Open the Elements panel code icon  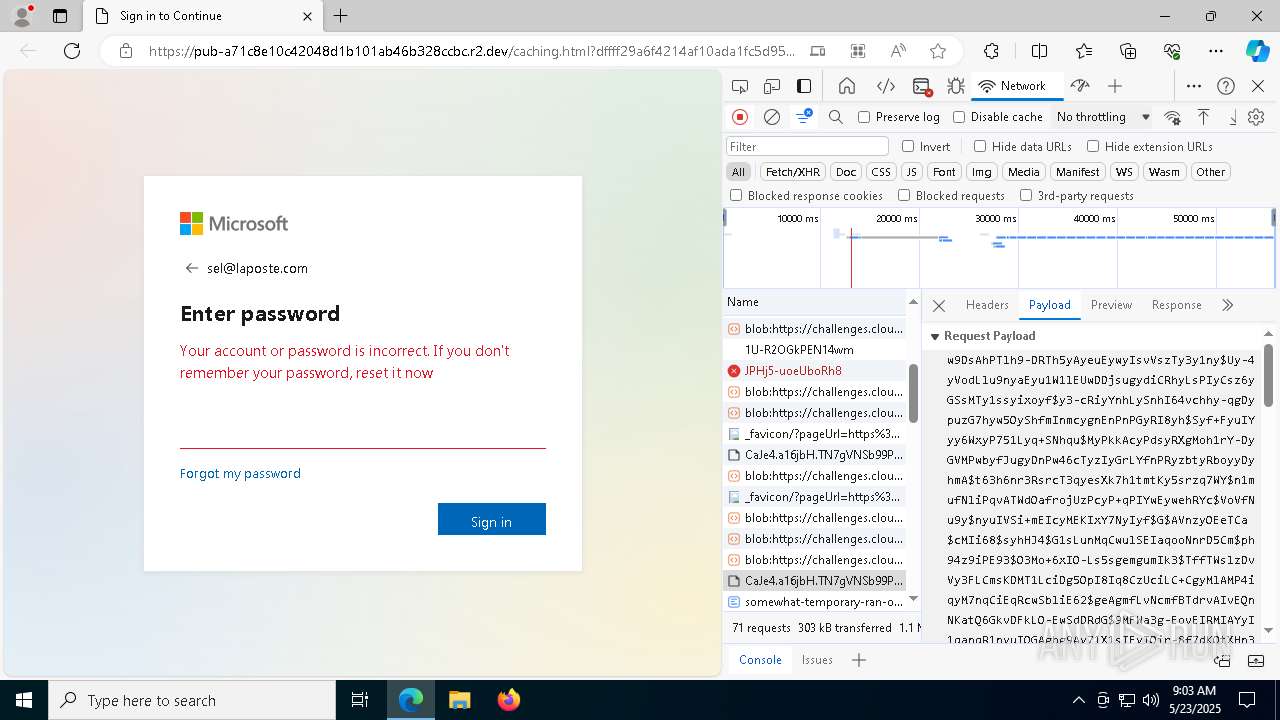coord(886,86)
